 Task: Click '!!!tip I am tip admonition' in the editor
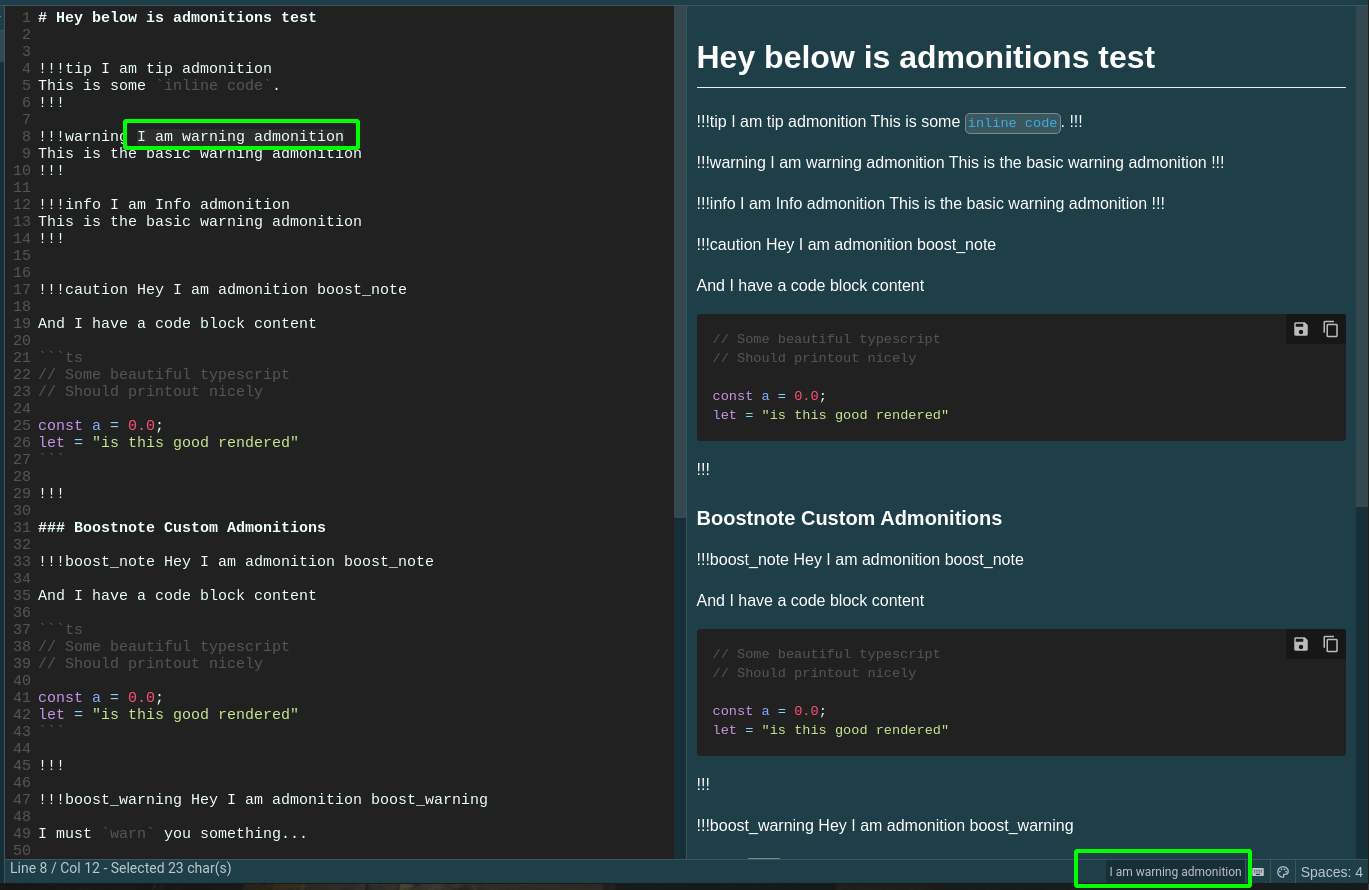tap(155, 69)
